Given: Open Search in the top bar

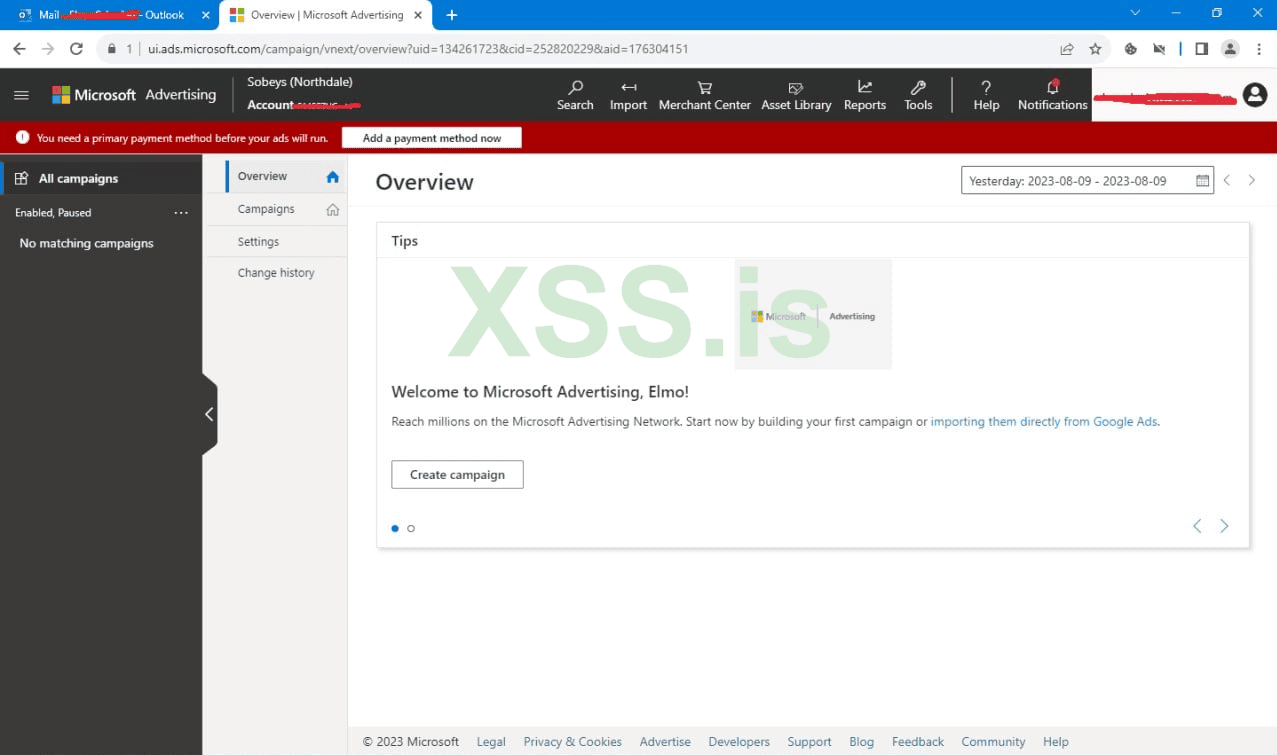Looking at the screenshot, I should click(575, 95).
